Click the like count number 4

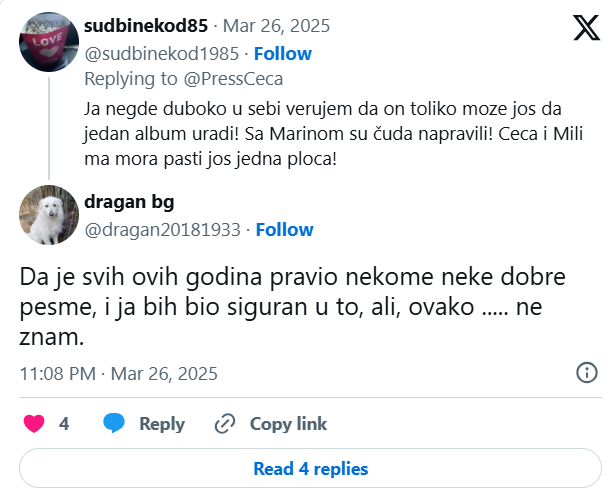point(64,423)
